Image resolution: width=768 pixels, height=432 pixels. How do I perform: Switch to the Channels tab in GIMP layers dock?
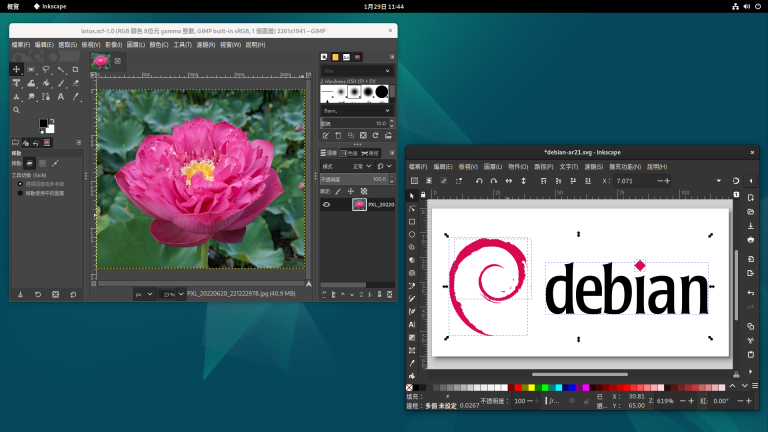click(x=349, y=153)
